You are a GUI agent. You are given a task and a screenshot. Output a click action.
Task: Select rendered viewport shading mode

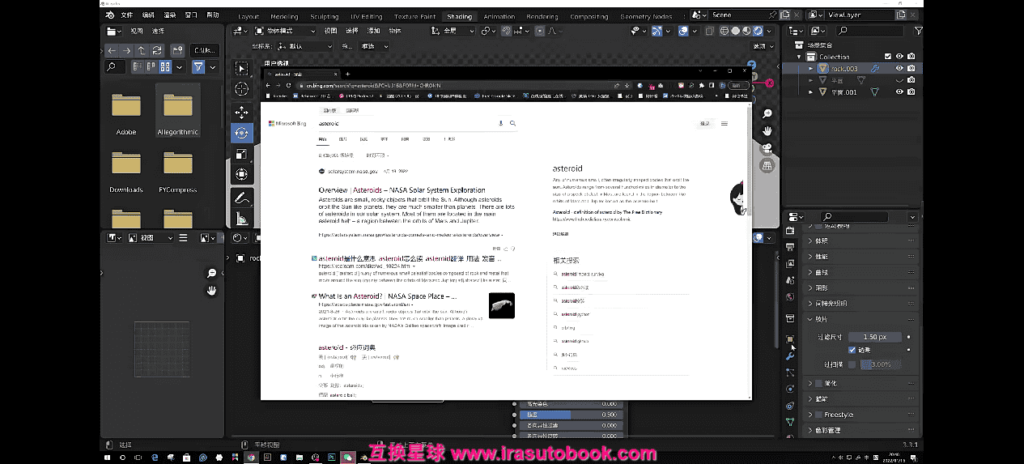758,31
